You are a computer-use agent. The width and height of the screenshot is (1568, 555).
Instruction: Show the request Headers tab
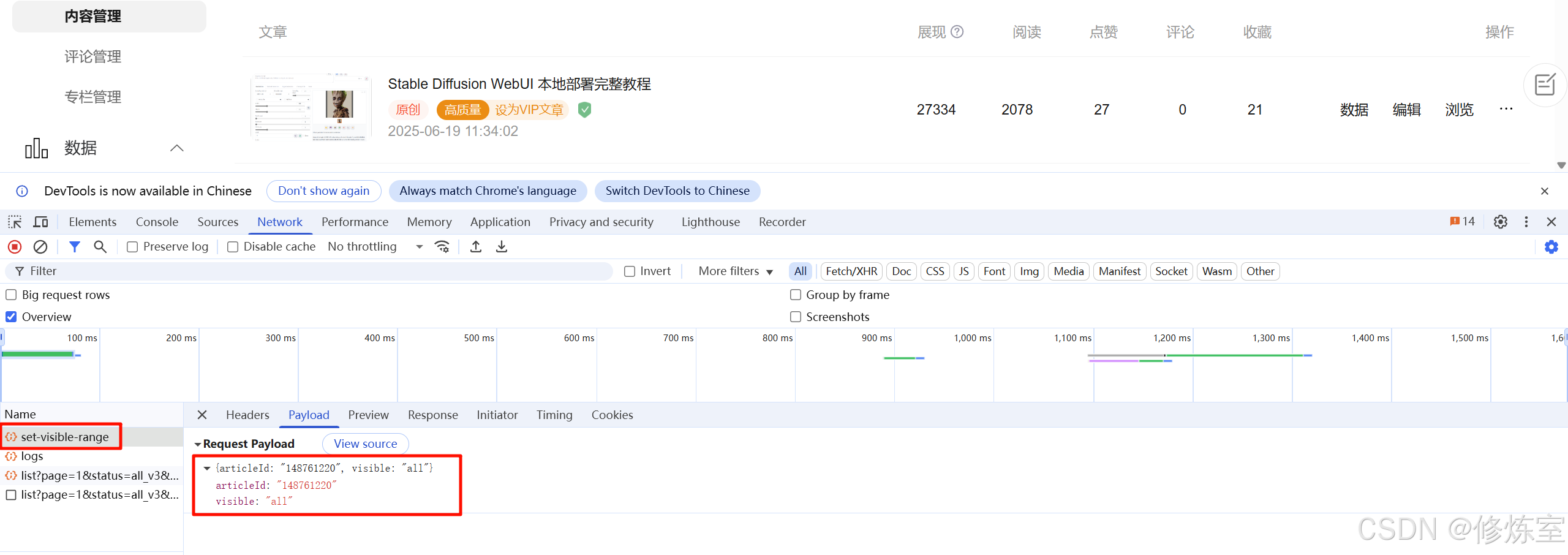(x=247, y=415)
